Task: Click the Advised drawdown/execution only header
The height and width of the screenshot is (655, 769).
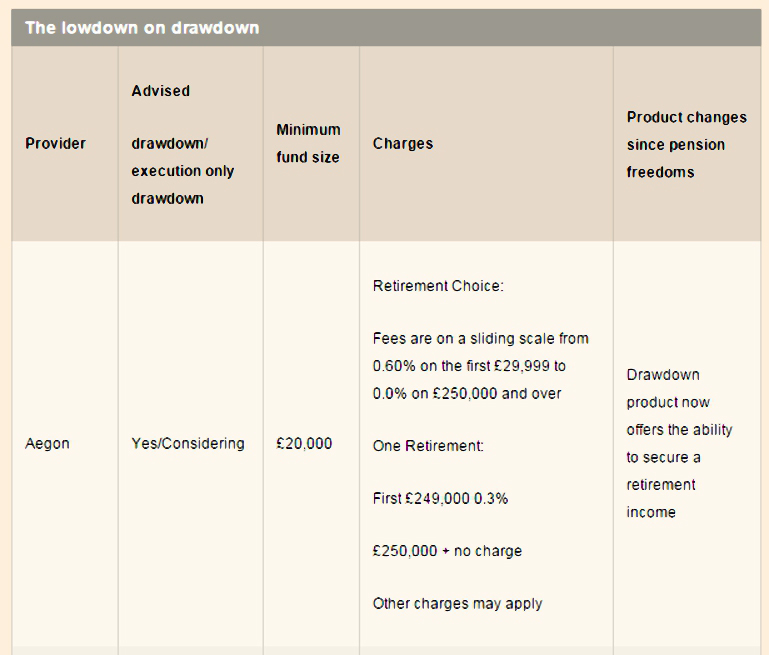Action: click(x=182, y=145)
